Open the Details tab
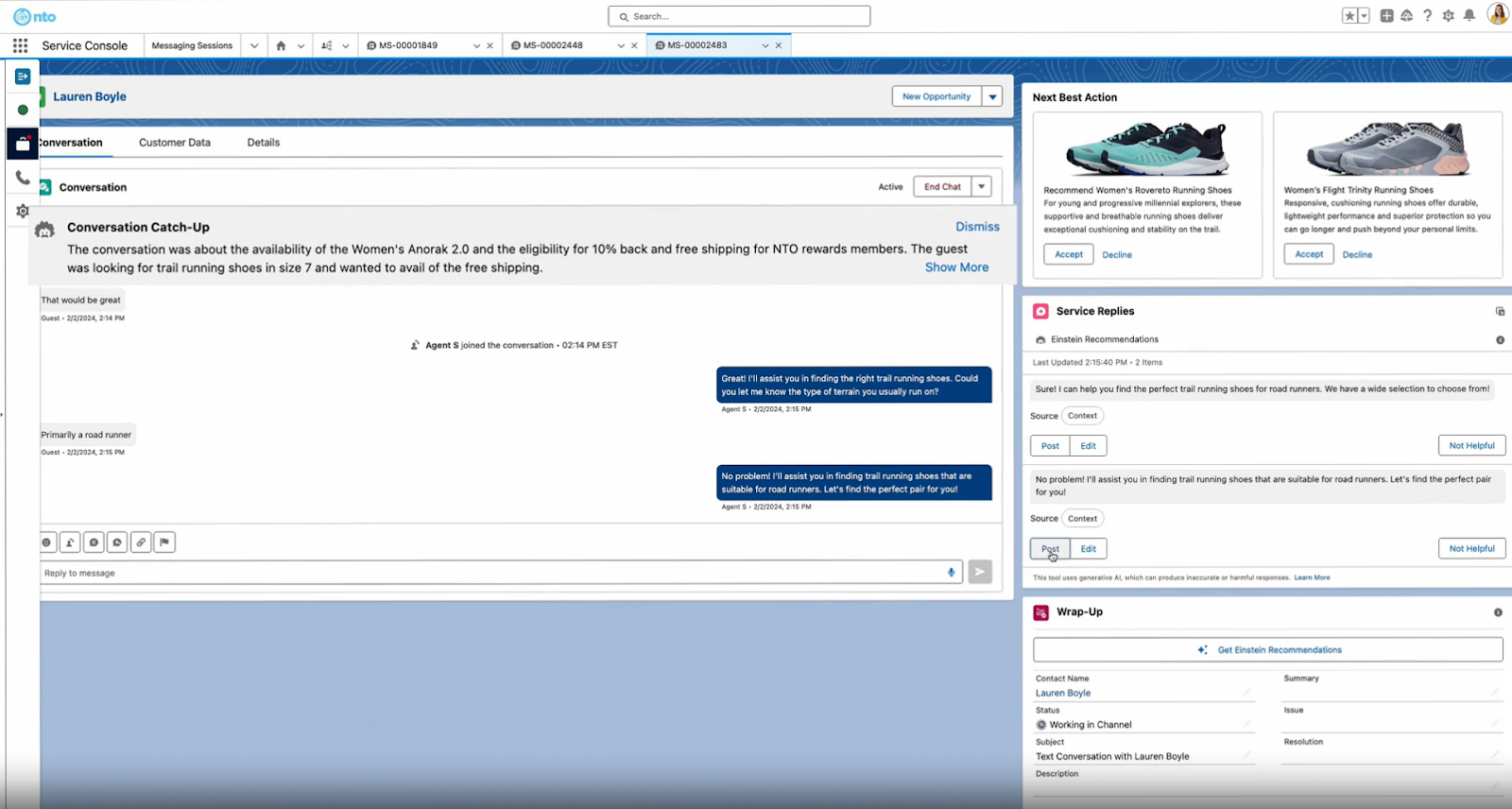This screenshot has width=1512, height=809. pyautogui.click(x=264, y=143)
